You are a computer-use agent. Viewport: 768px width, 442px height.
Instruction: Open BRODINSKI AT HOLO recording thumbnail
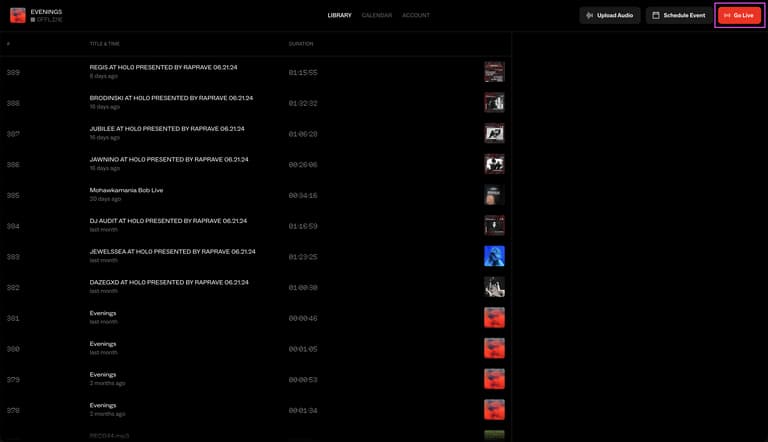pos(494,103)
